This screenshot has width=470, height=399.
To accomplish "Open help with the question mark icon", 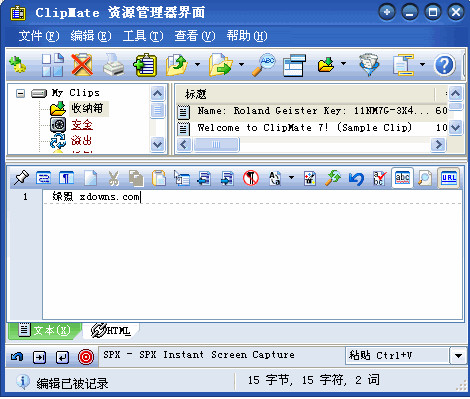I will click(444, 65).
